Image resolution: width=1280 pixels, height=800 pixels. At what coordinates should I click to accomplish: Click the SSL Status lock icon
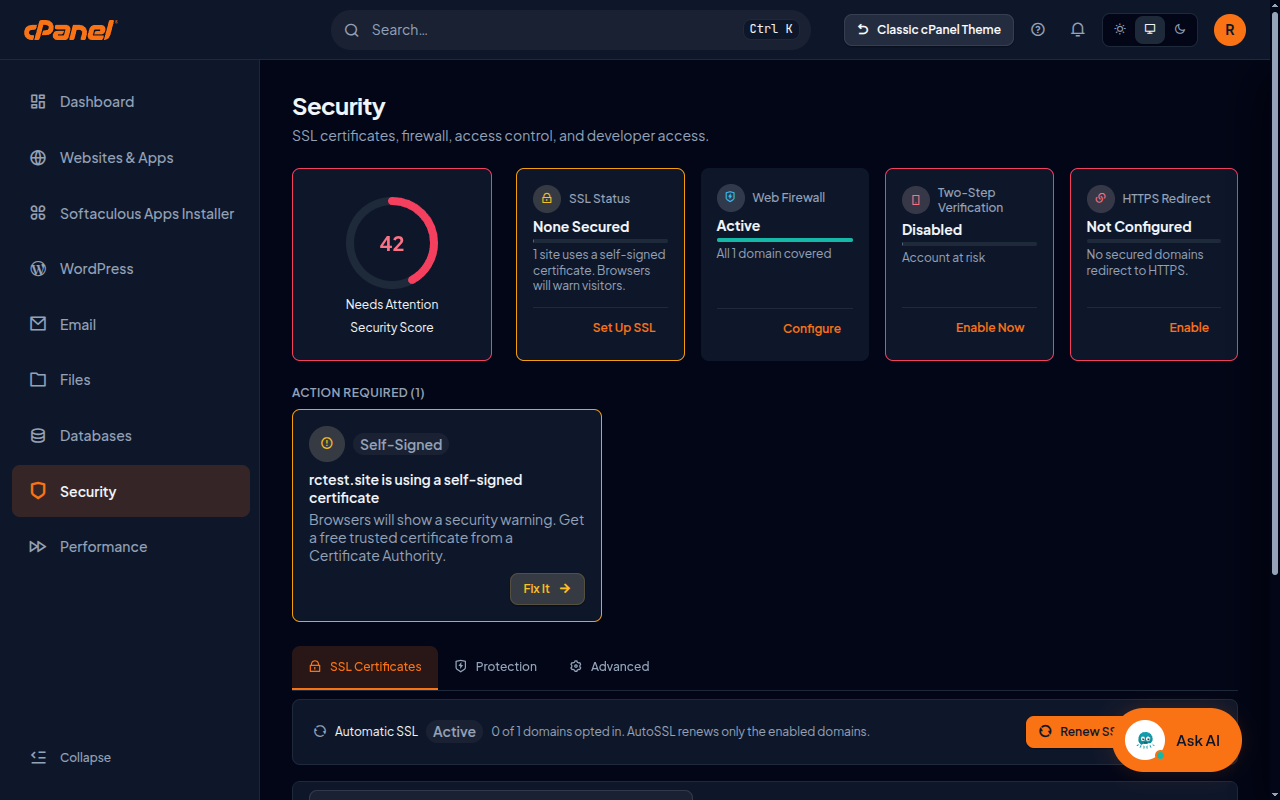coord(547,198)
